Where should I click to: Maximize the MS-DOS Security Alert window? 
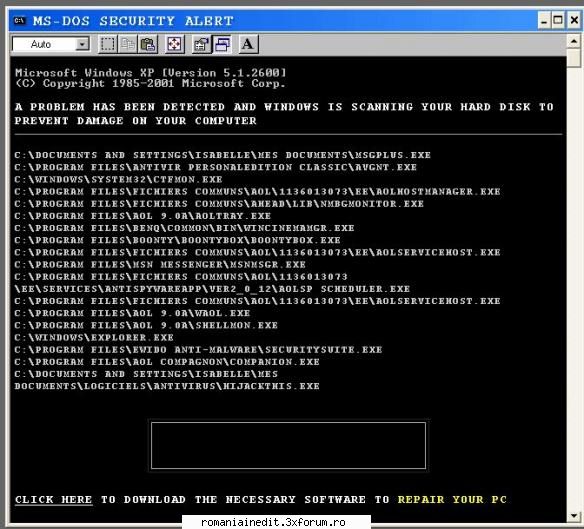coord(558,20)
